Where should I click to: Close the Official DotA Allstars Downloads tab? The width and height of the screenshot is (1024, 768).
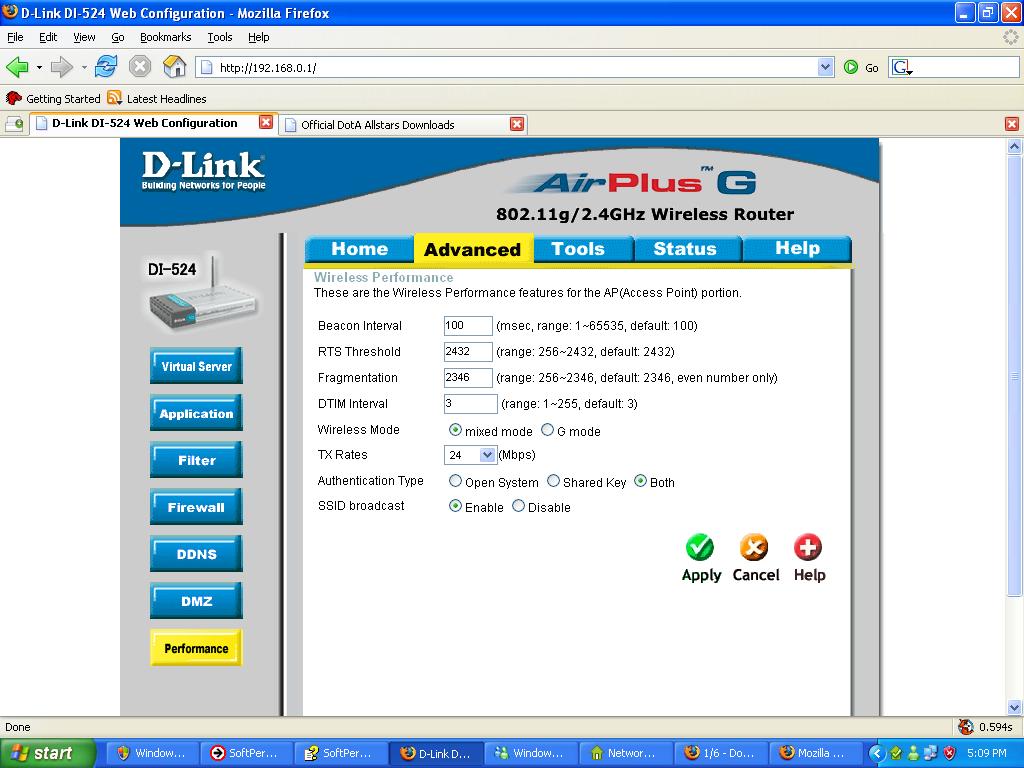pyautogui.click(x=517, y=124)
